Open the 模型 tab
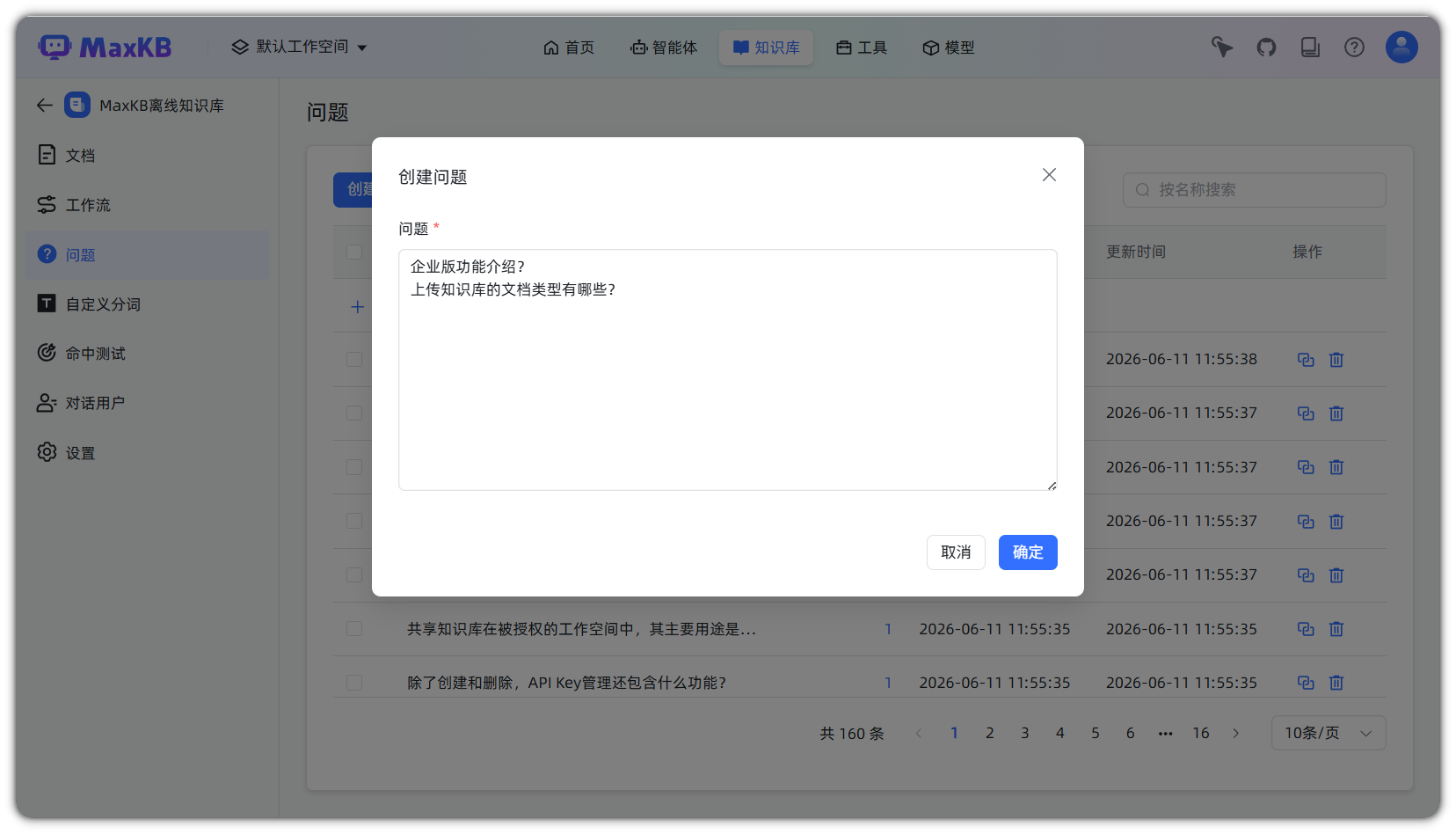This screenshot has width=1456, height=834. tap(949, 48)
